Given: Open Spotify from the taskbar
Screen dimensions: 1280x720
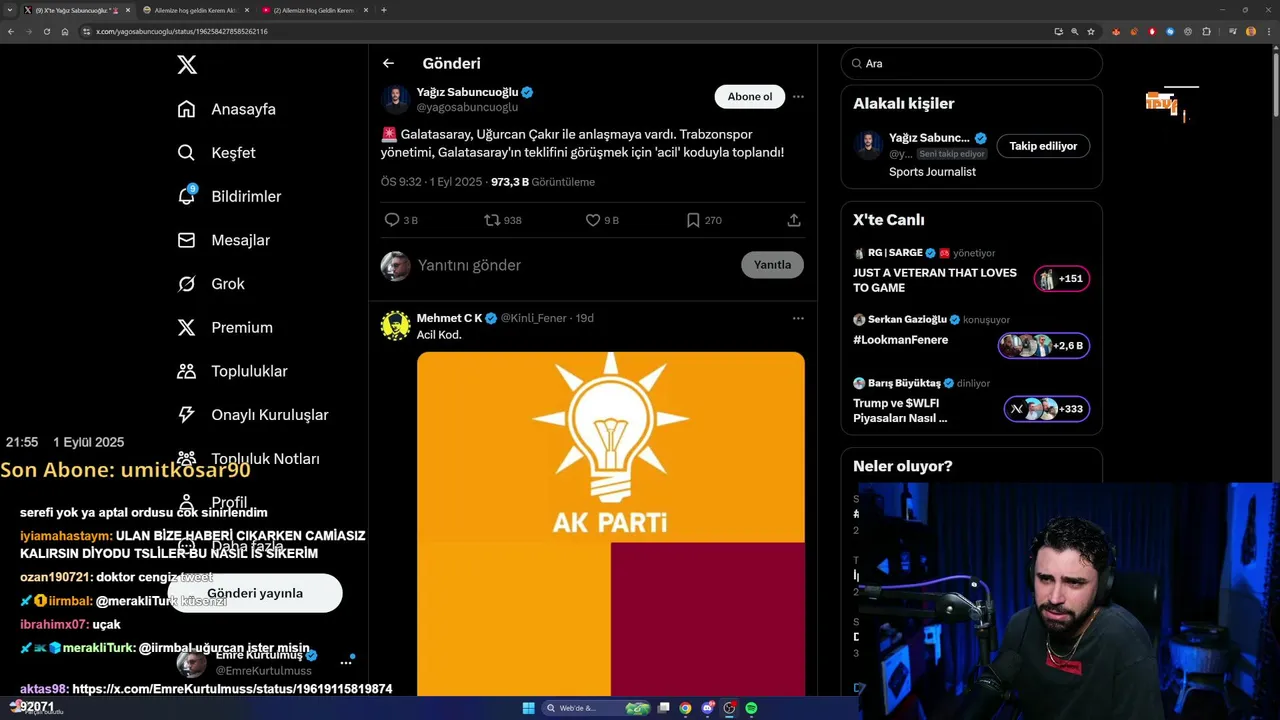Looking at the screenshot, I should click(x=751, y=708).
